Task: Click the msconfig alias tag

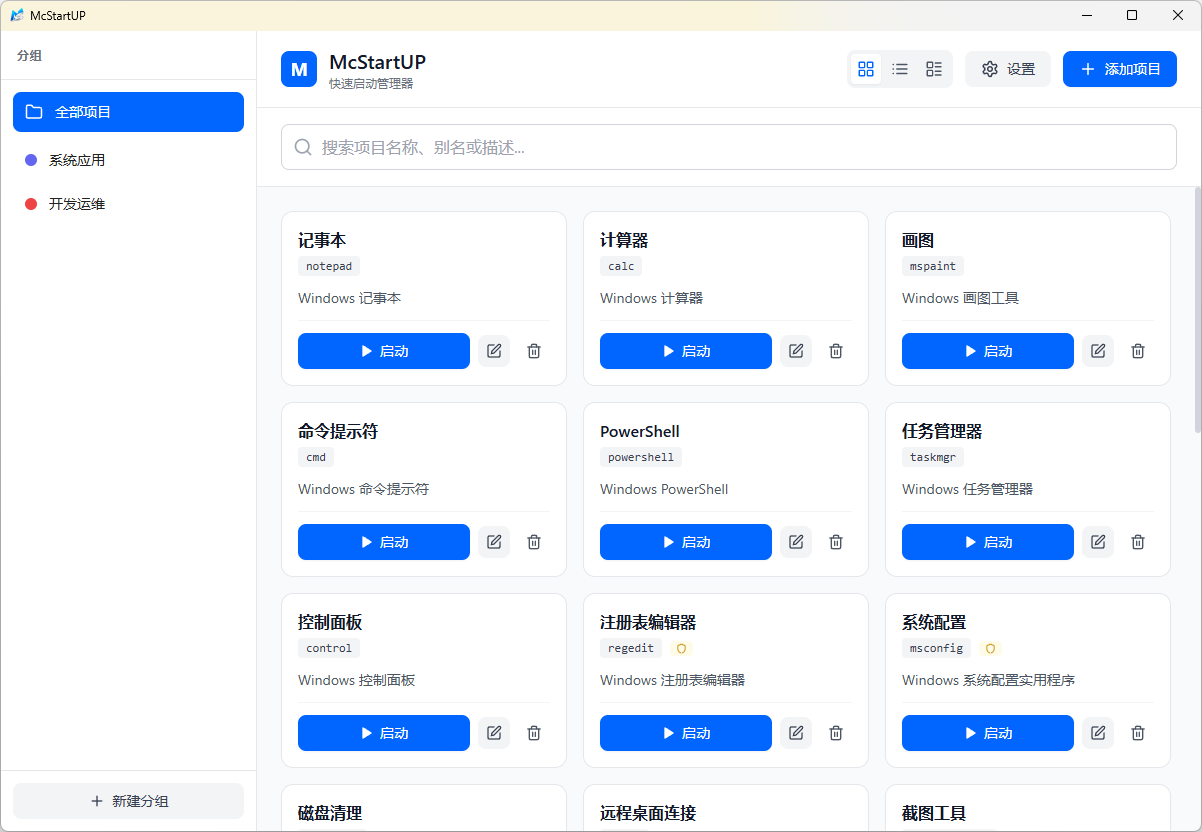Action: tap(936, 648)
